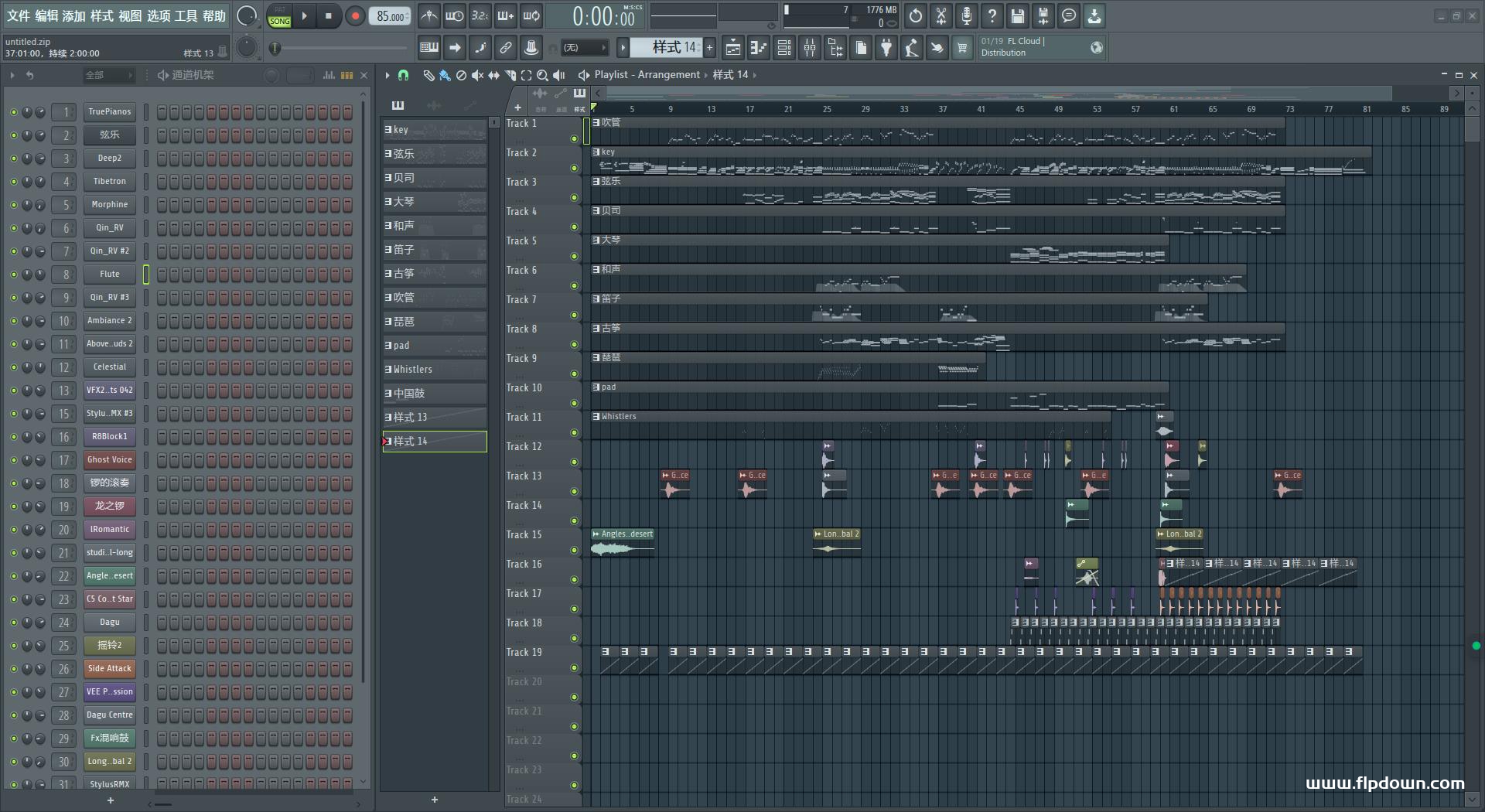Select the playlist mute tool
The image size is (1485, 812).
(477, 75)
